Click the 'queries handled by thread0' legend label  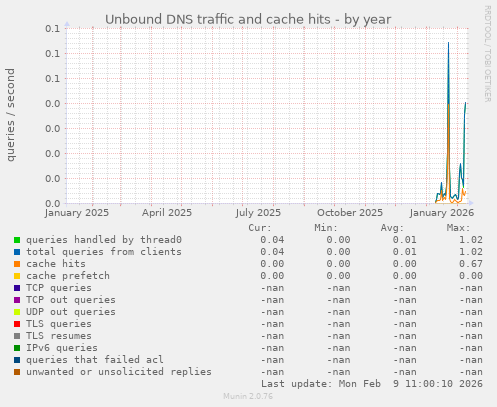coord(104,240)
